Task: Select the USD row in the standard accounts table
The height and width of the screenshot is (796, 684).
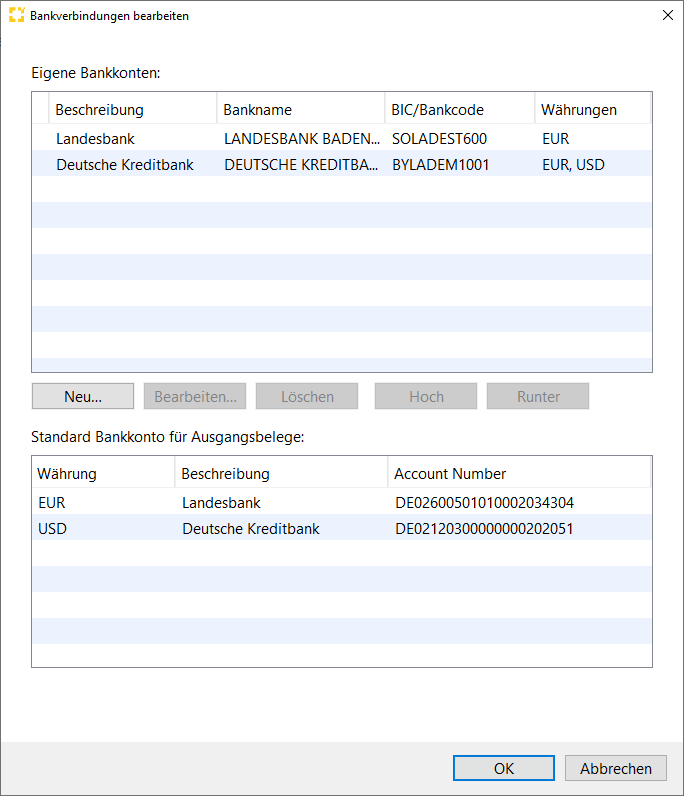Action: pos(342,528)
